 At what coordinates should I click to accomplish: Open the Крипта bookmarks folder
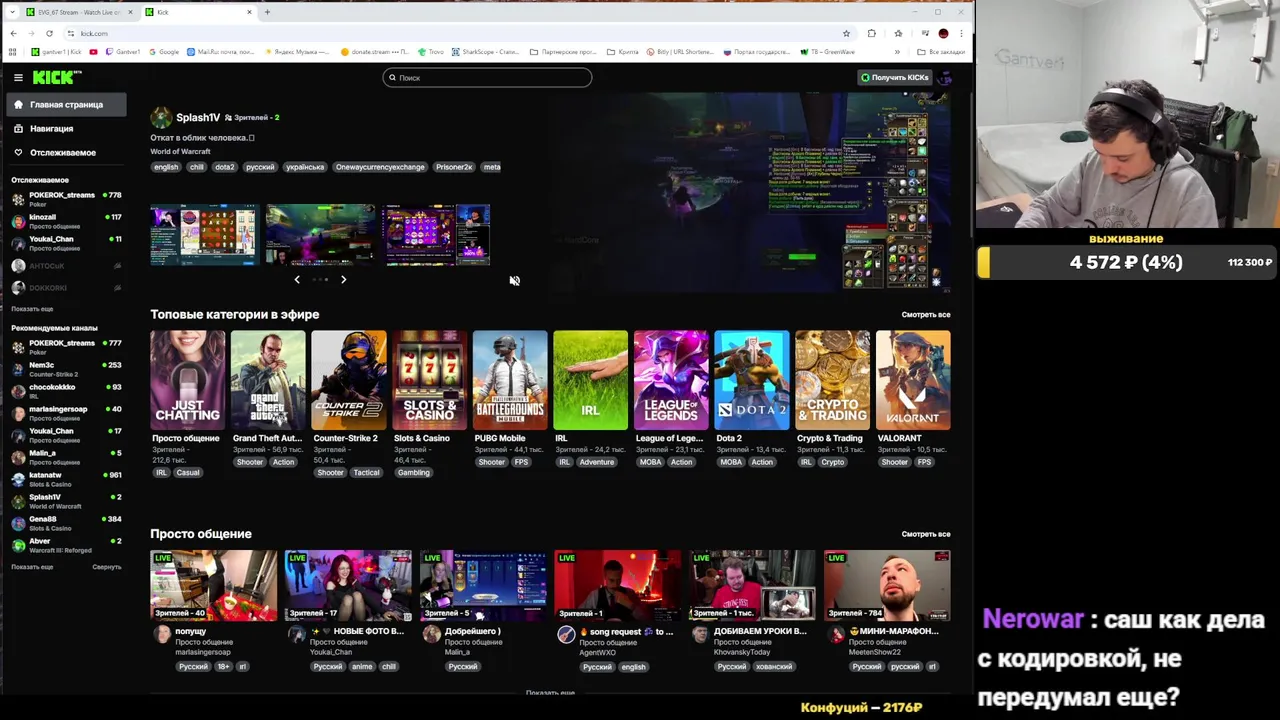coord(623,52)
